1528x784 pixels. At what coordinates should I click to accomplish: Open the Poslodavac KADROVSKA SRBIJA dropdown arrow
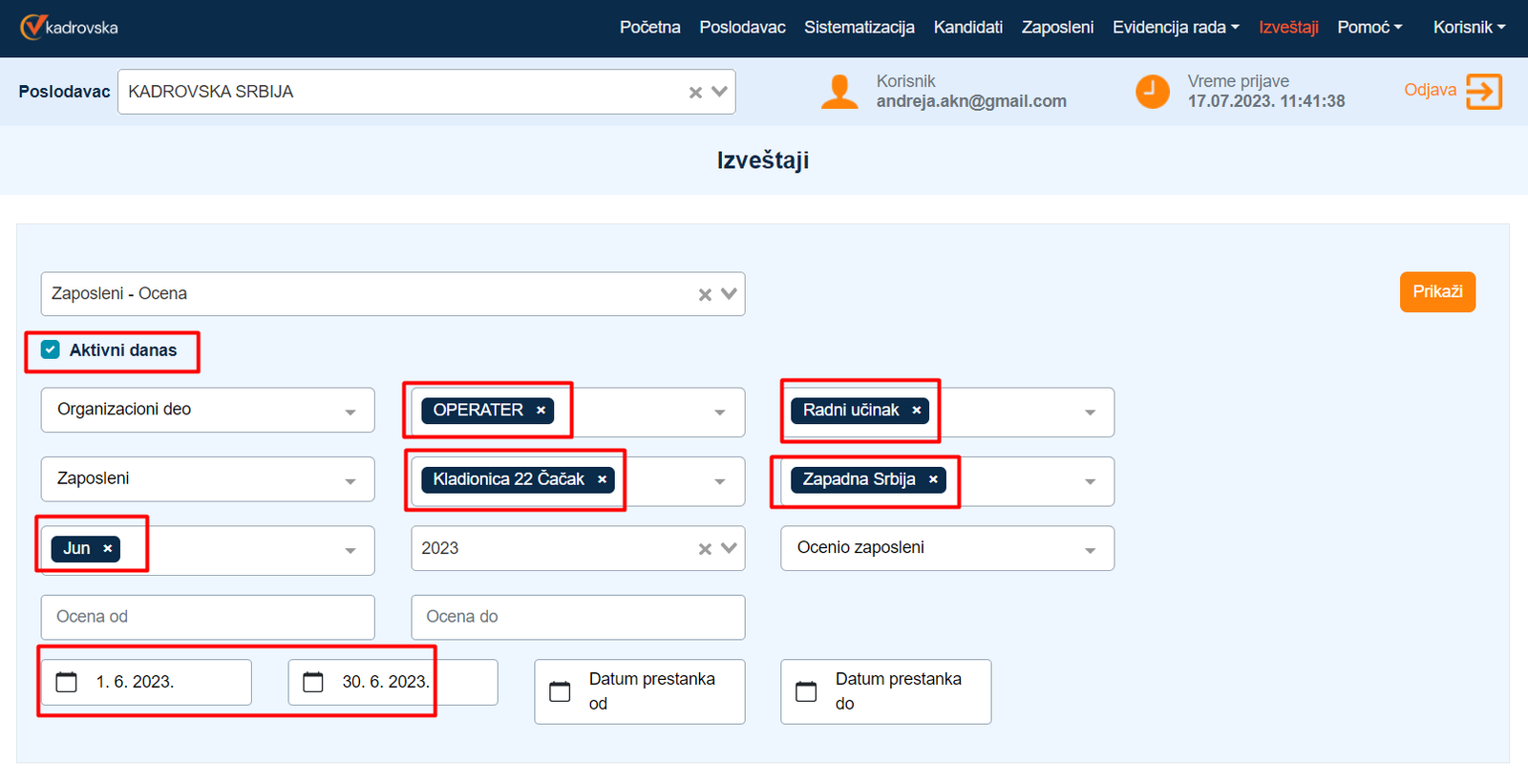pos(720,92)
